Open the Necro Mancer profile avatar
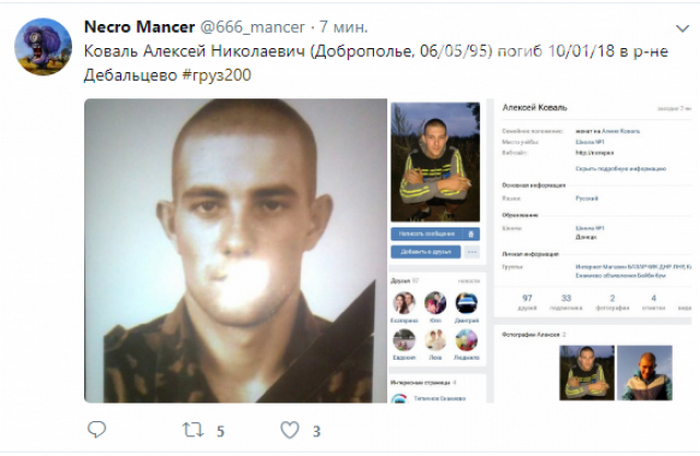This screenshot has width=700, height=456. pyautogui.click(x=43, y=46)
